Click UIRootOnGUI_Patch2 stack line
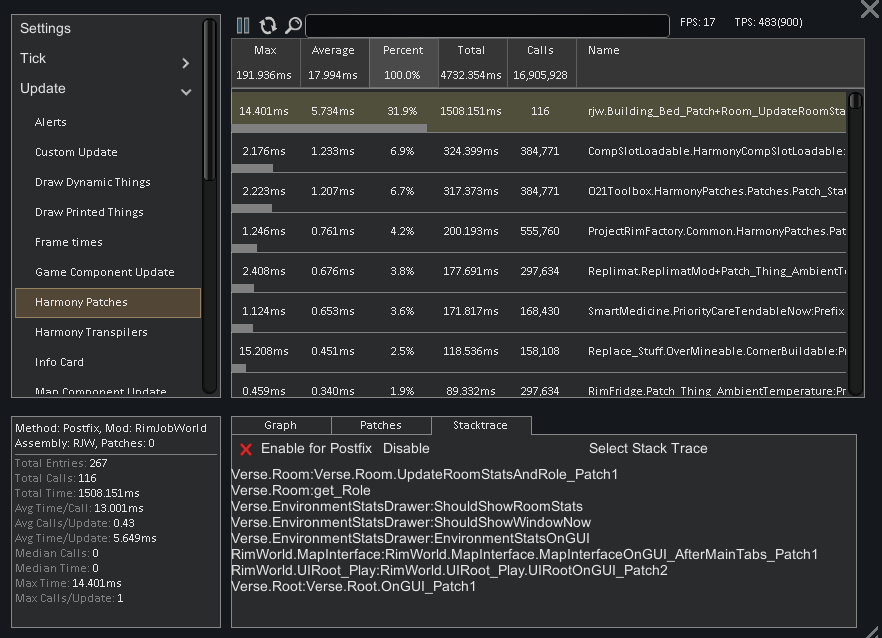The height and width of the screenshot is (638, 882). point(449,570)
